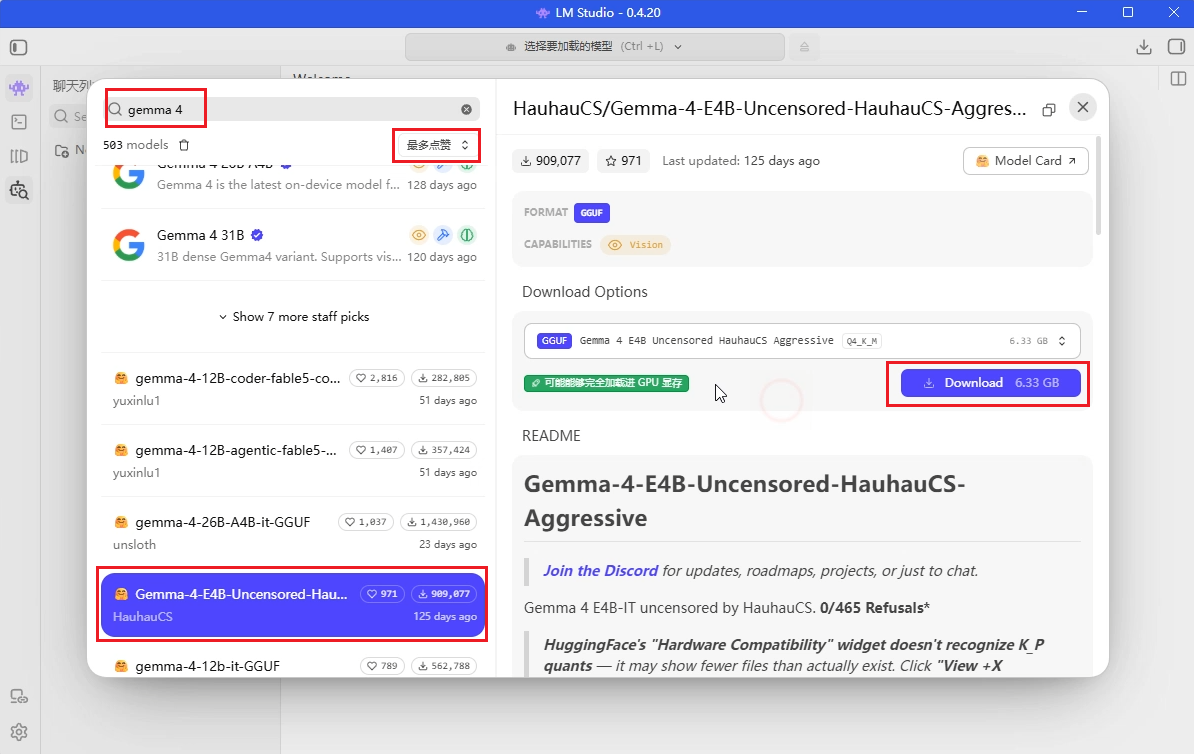Click the 2,816 likes badge on coder-fable5

(x=376, y=378)
